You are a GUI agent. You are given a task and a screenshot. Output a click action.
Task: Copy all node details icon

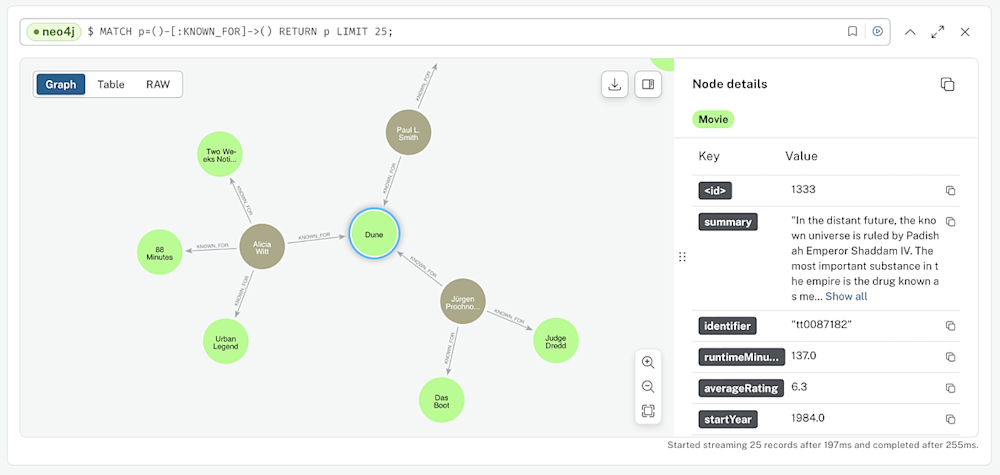948,84
